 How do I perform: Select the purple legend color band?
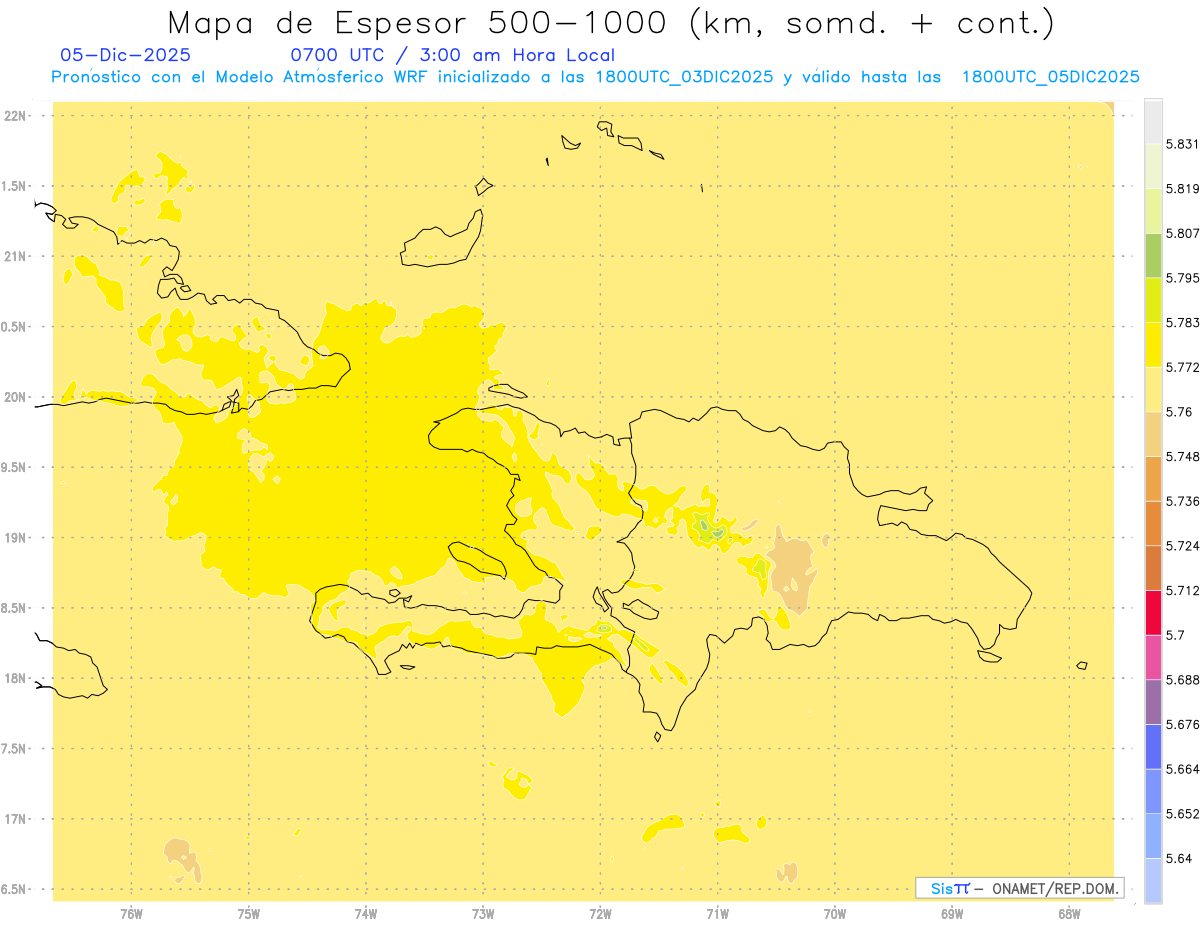tap(1153, 702)
